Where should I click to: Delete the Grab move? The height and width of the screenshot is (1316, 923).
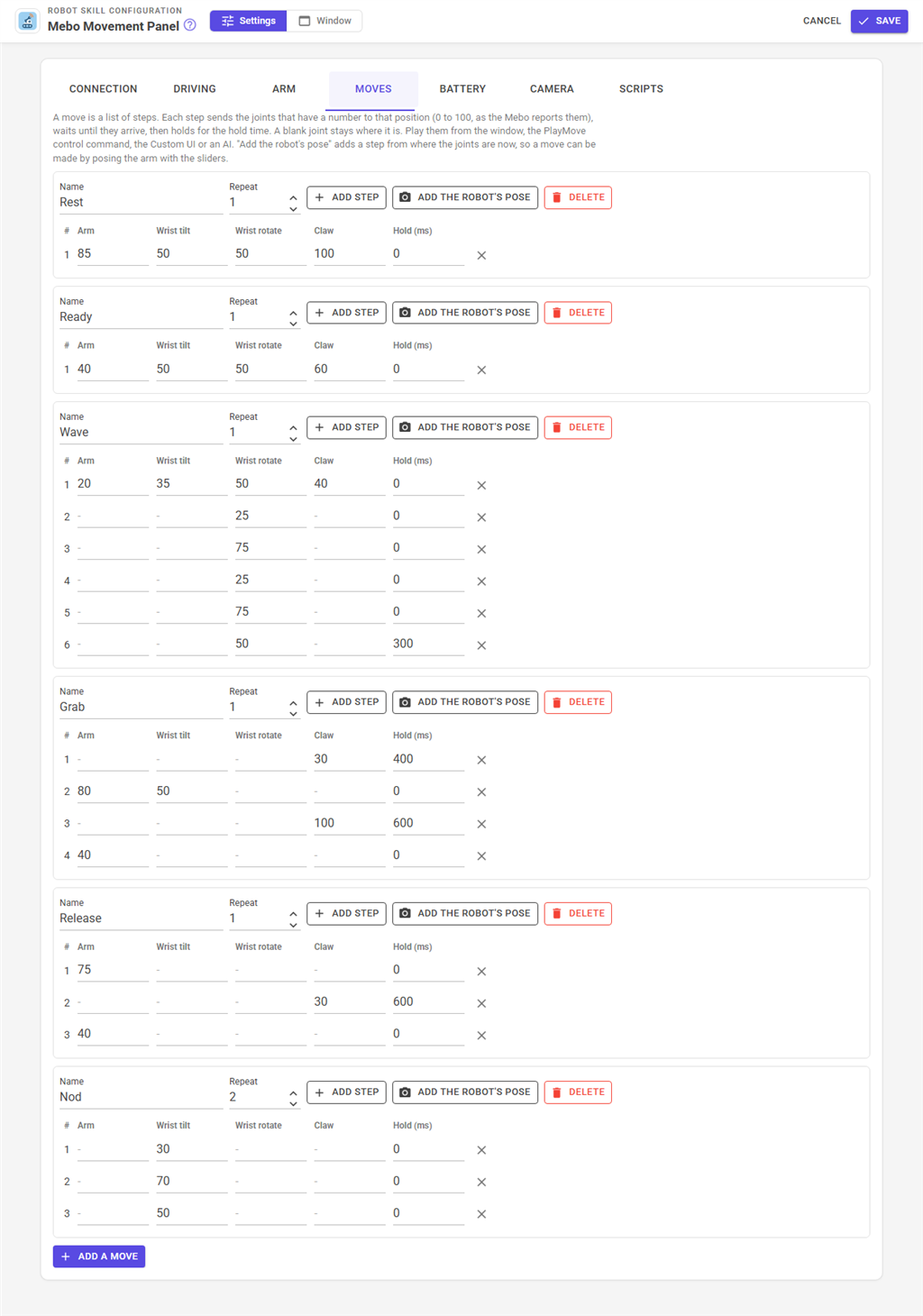click(x=578, y=702)
